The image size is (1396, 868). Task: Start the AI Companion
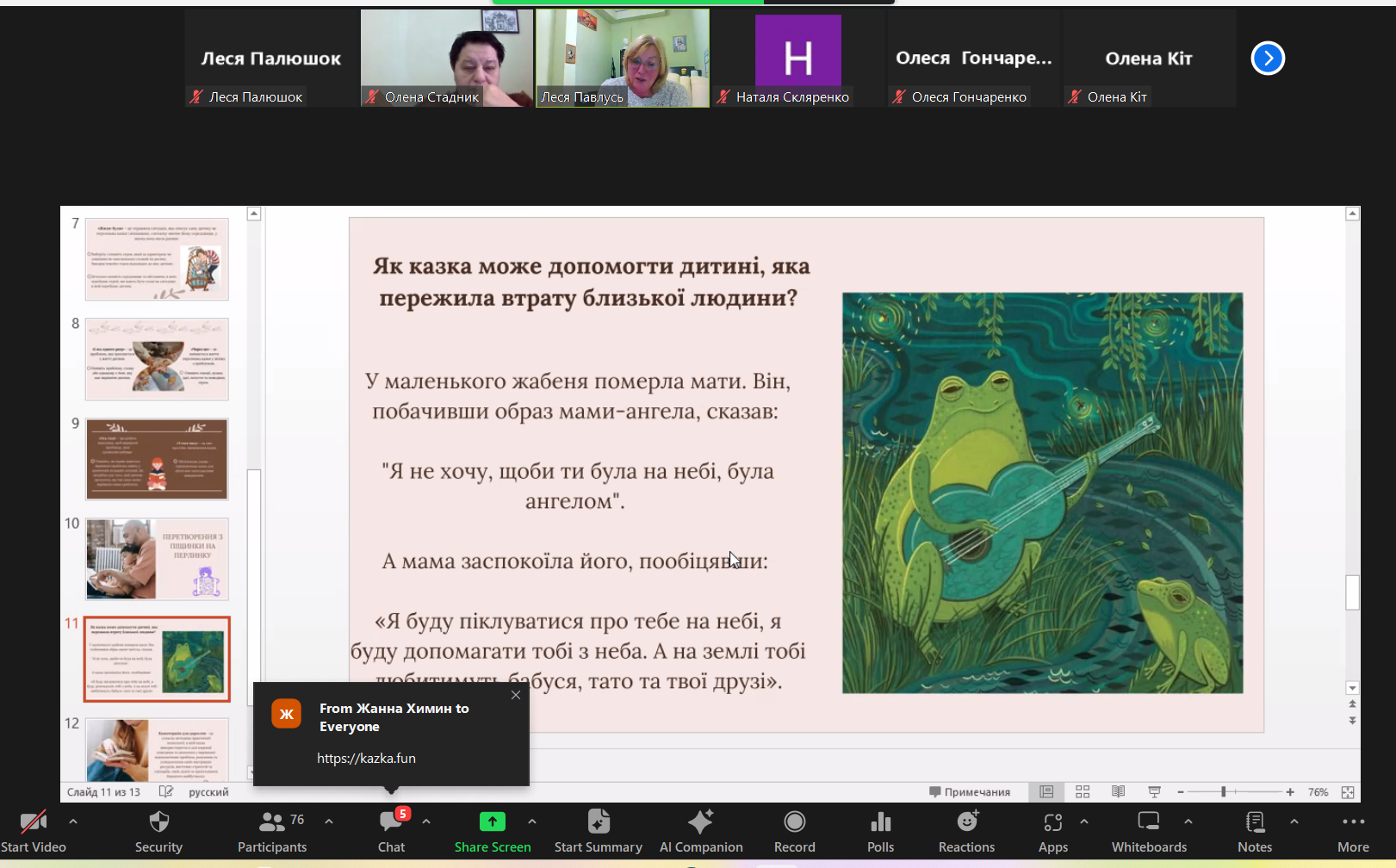click(x=701, y=831)
